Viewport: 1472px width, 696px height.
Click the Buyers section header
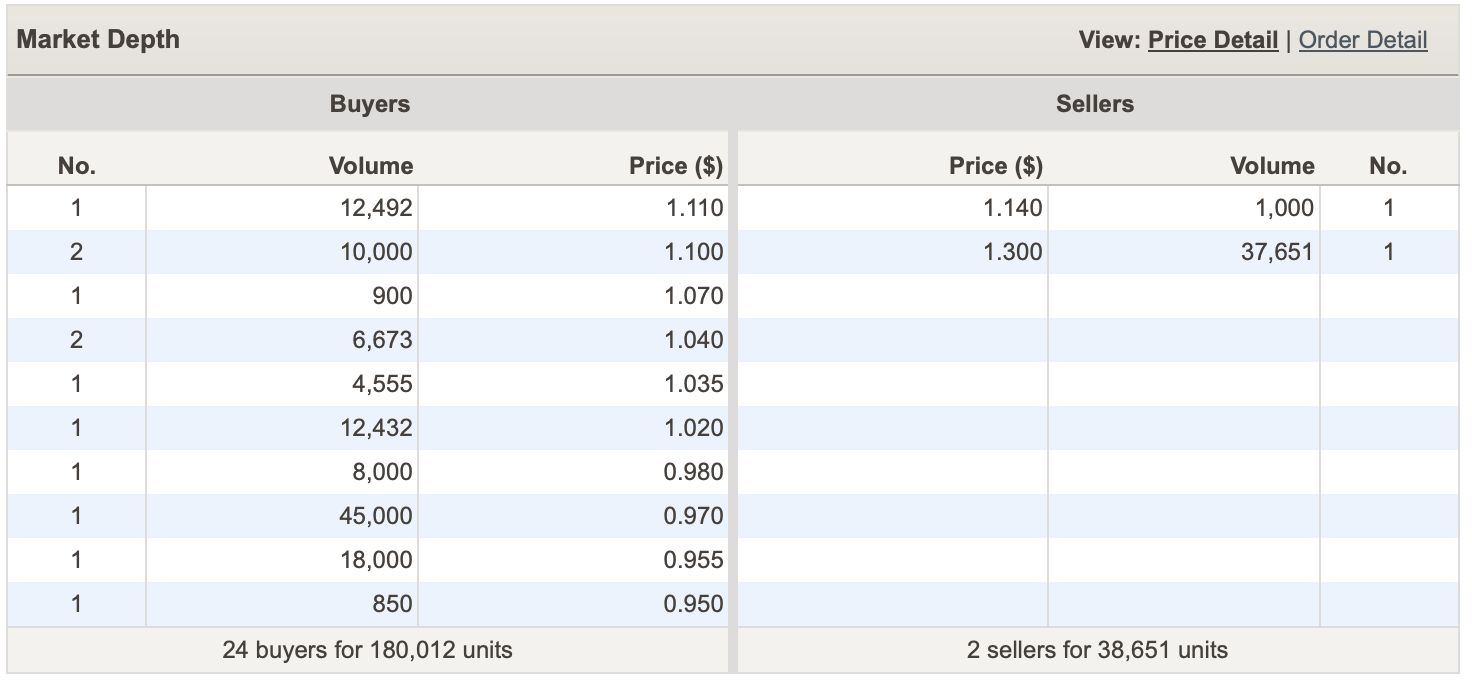pyautogui.click(x=369, y=104)
